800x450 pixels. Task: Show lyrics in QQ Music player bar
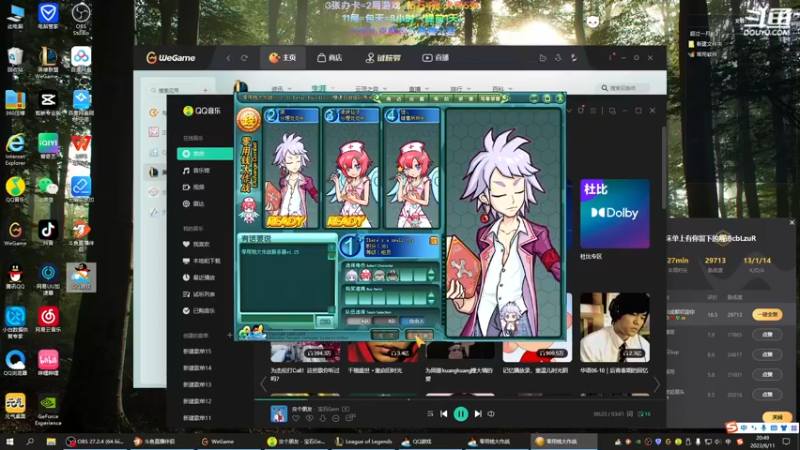pos(630,414)
